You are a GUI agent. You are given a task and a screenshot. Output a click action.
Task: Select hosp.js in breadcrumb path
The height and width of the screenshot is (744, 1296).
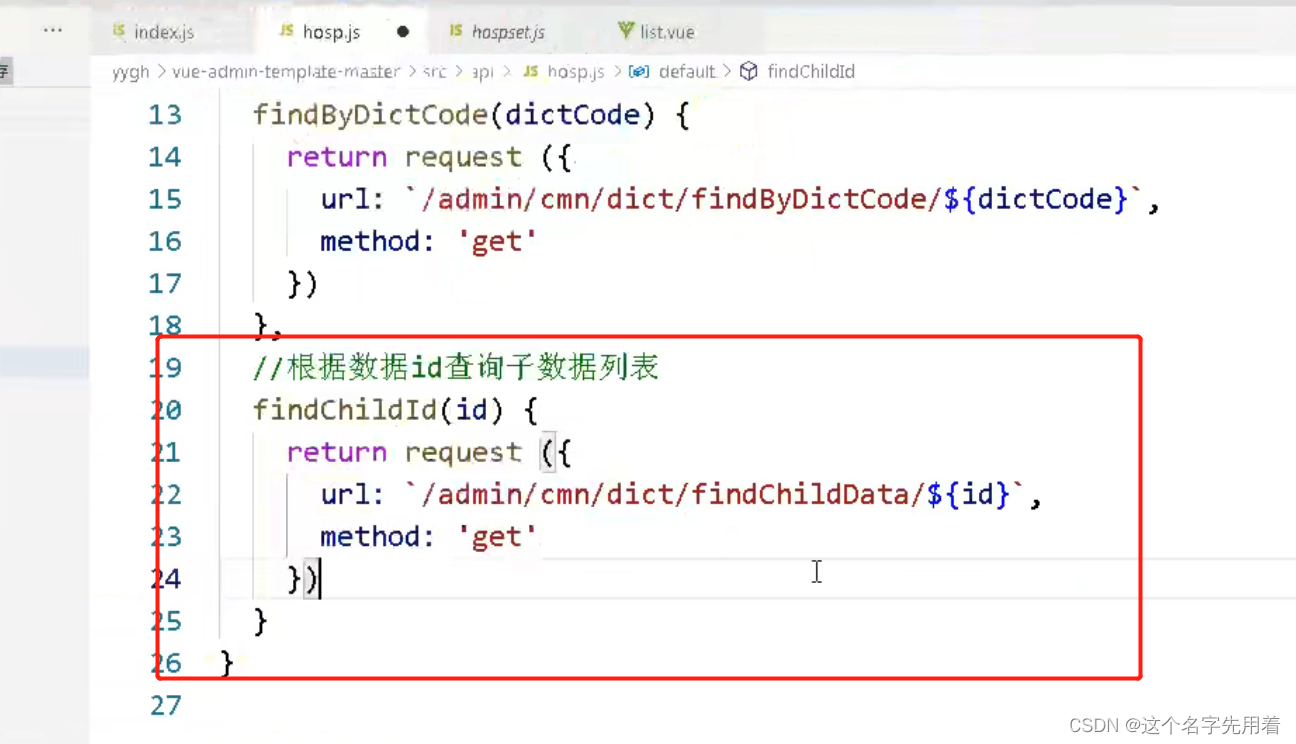[x=575, y=72]
